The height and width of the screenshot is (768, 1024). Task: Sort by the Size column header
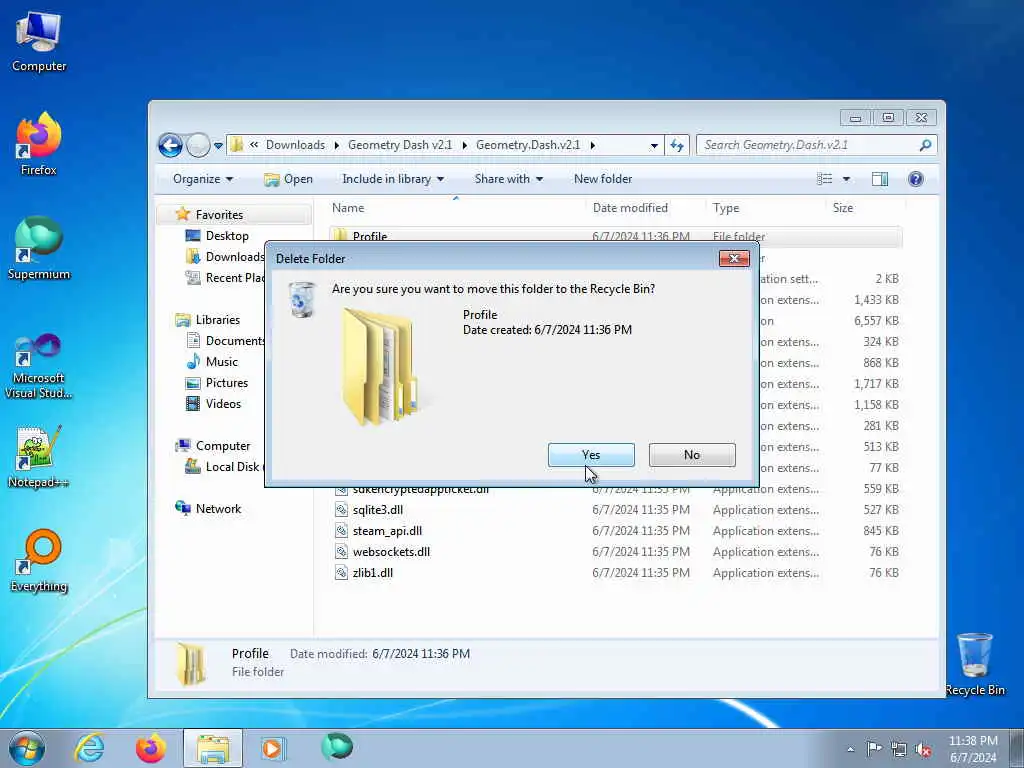click(866, 208)
